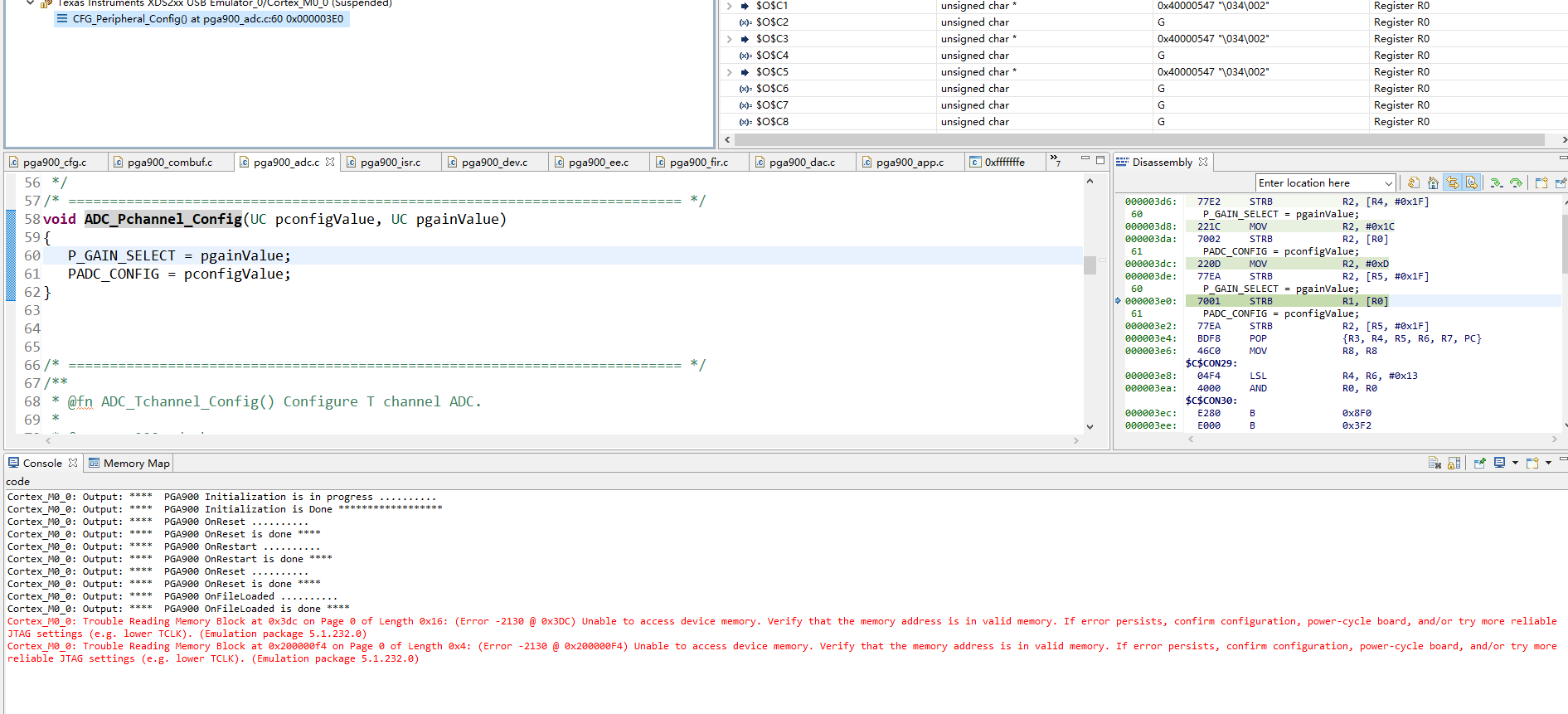Click the editor scroll up arrow
The image size is (1568, 714).
point(1090,181)
